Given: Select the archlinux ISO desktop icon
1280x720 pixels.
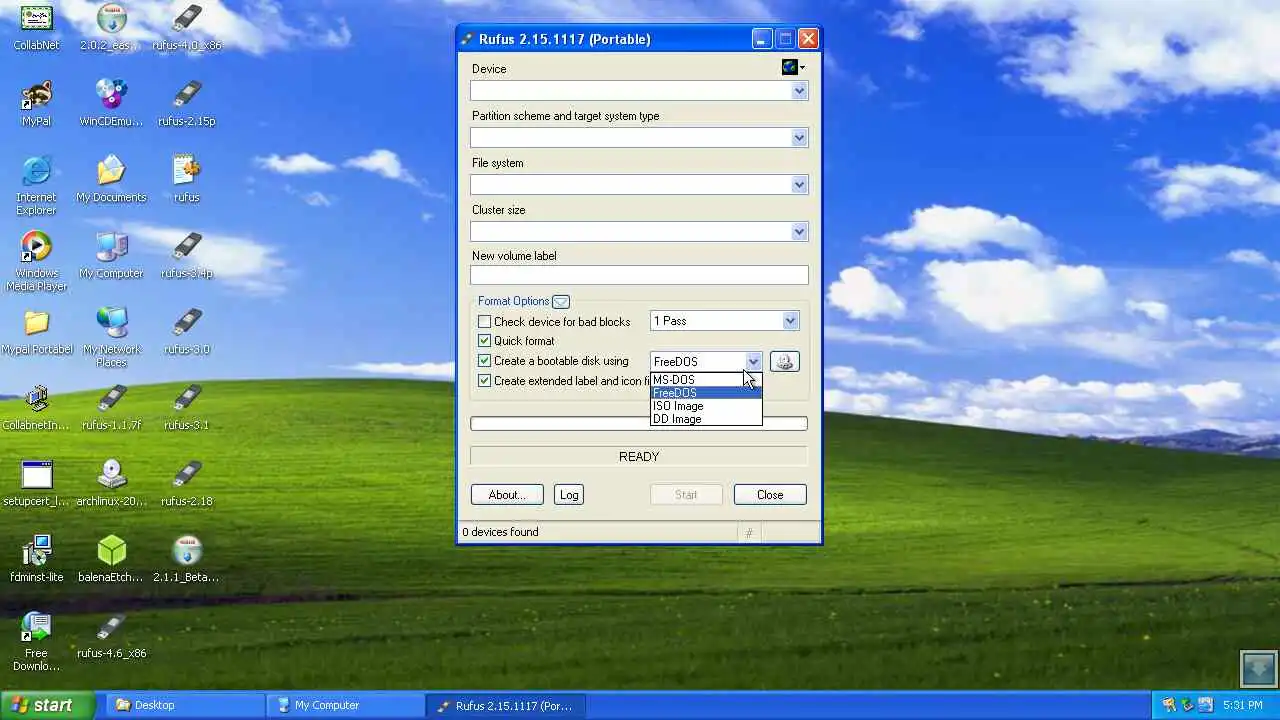Looking at the screenshot, I should pos(111,483).
